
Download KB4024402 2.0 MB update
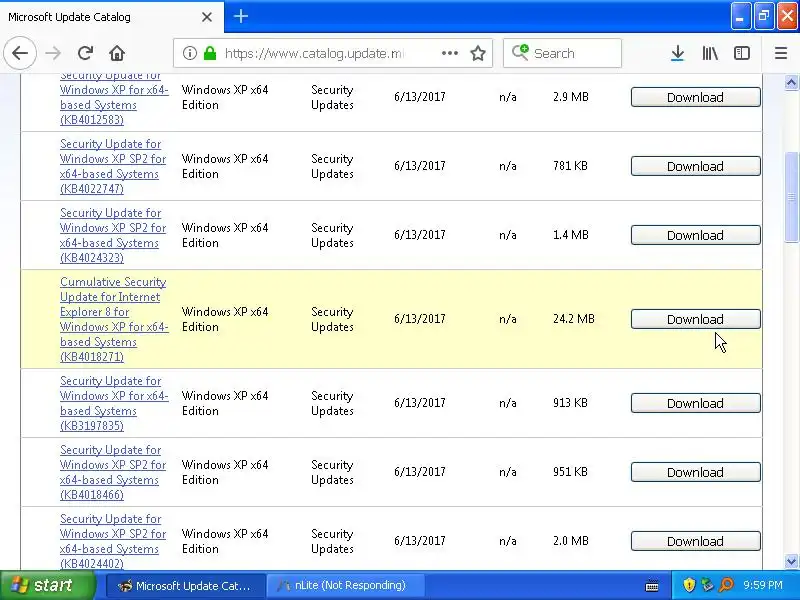tap(695, 541)
